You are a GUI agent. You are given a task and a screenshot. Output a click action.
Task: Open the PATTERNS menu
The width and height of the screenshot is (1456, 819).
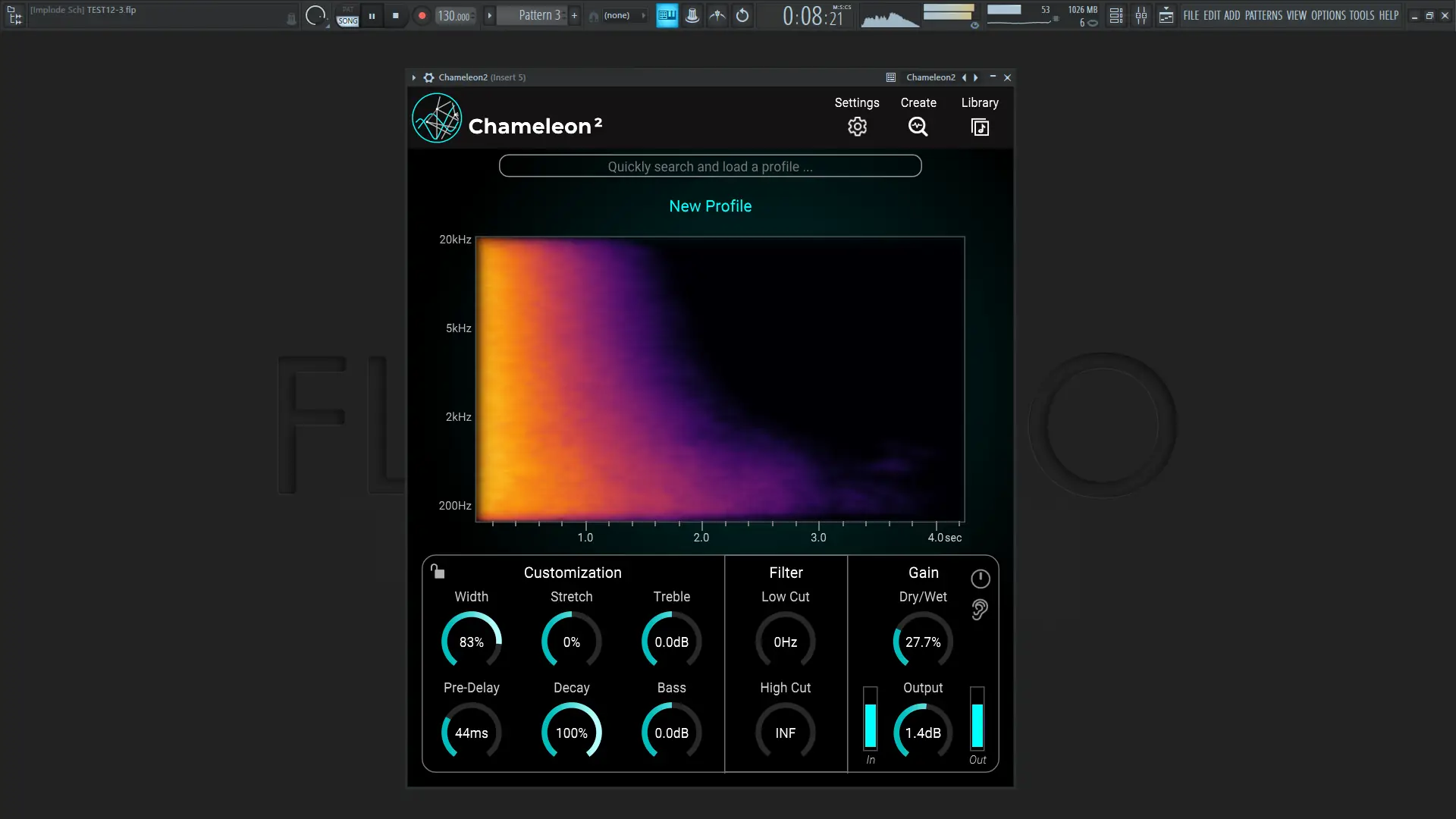coord(1263,15)
